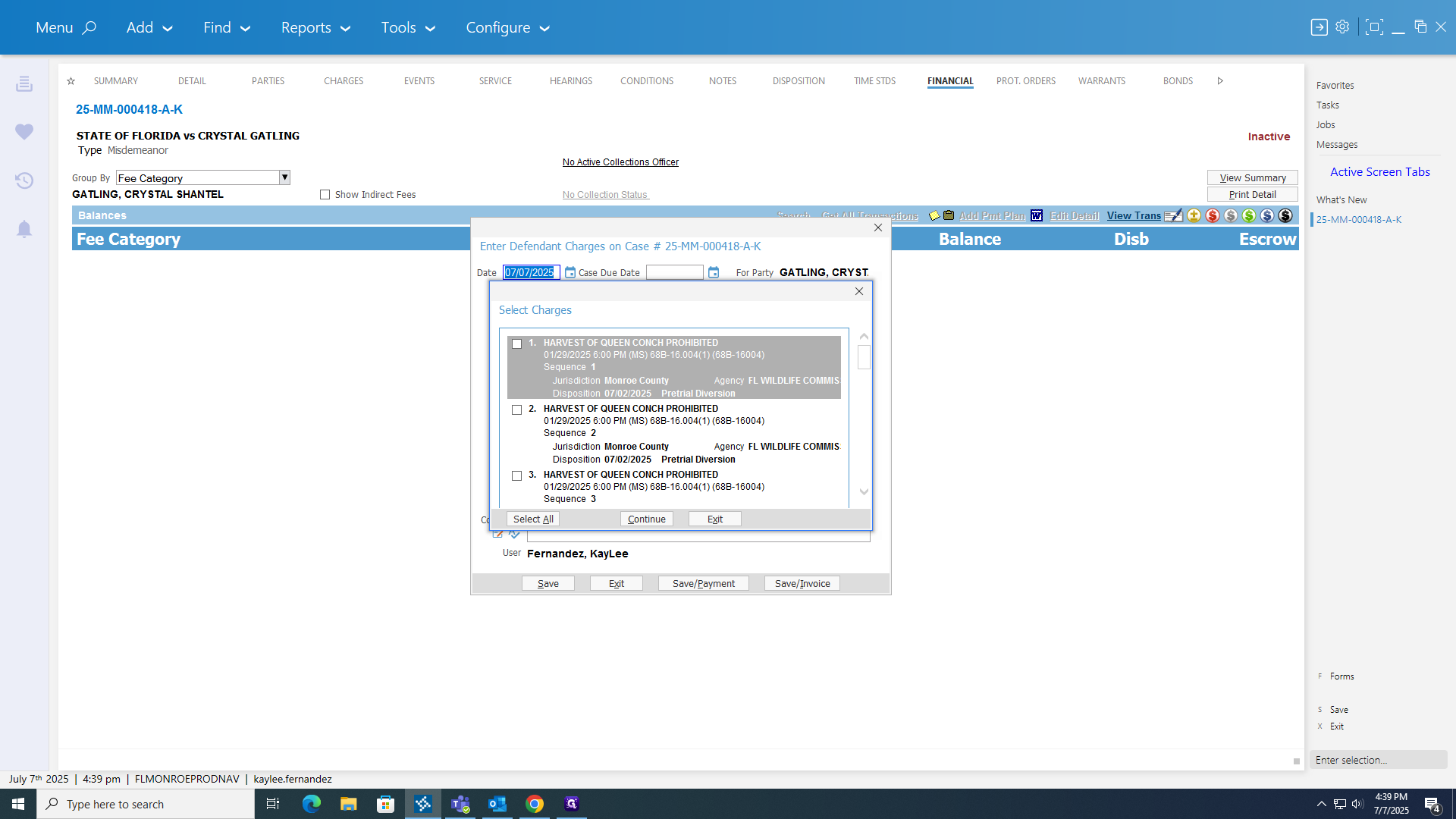Switch to the WARRANTS tab
The height and width of the screenshot is (819, 1456).
pyautogui.click(x=1102, y=81)
